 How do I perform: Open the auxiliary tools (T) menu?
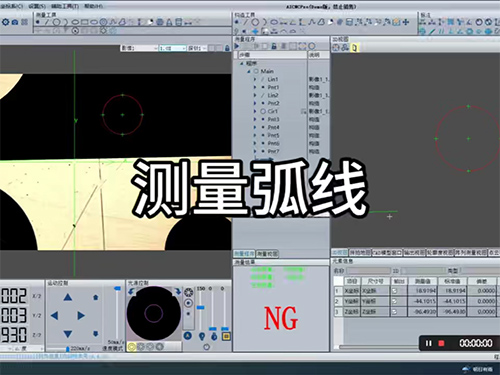pyautogui.click(x=65, y=6)
